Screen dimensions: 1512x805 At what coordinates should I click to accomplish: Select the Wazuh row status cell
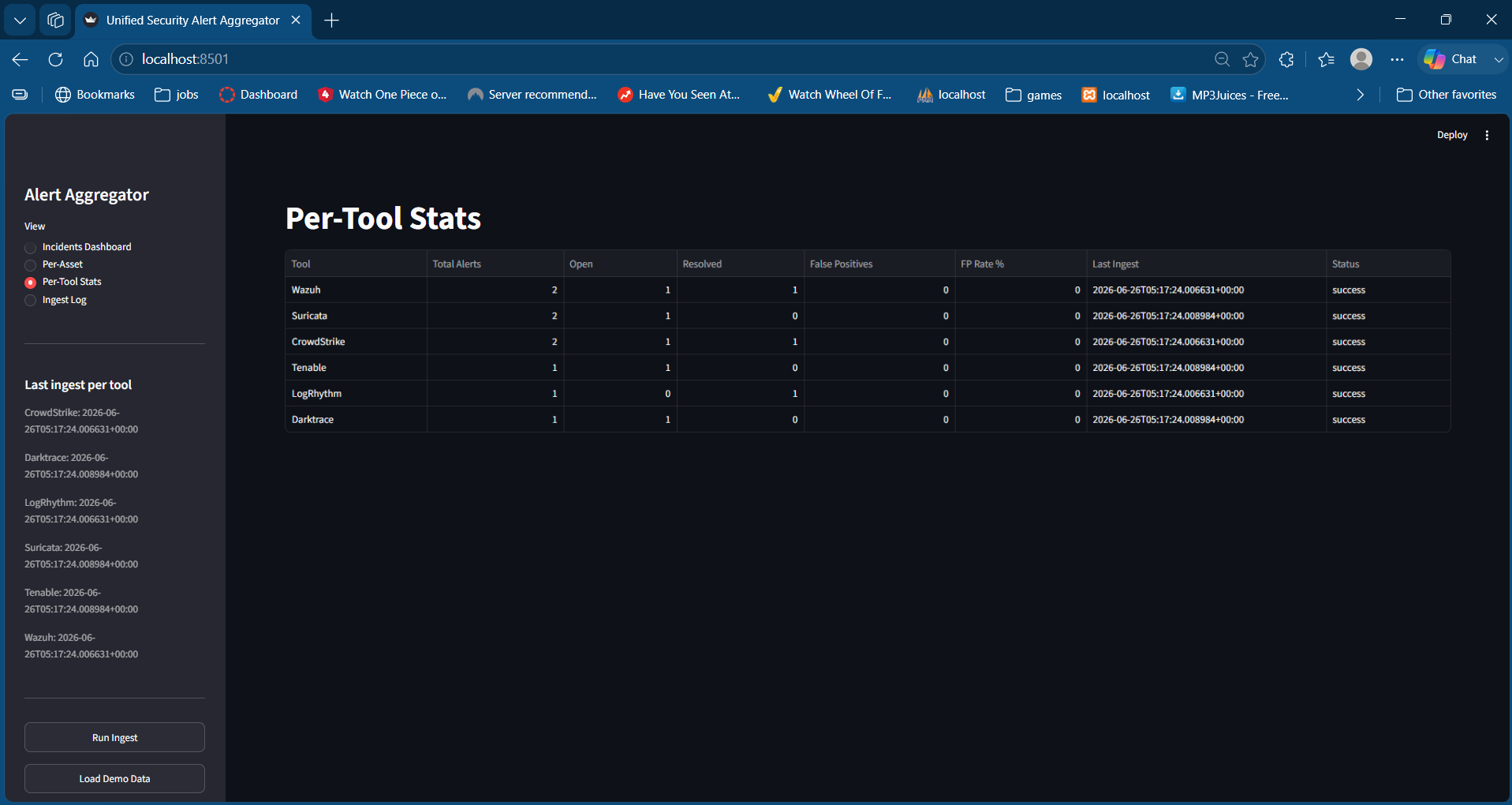pyautogui.click(x=1388, y=290)
